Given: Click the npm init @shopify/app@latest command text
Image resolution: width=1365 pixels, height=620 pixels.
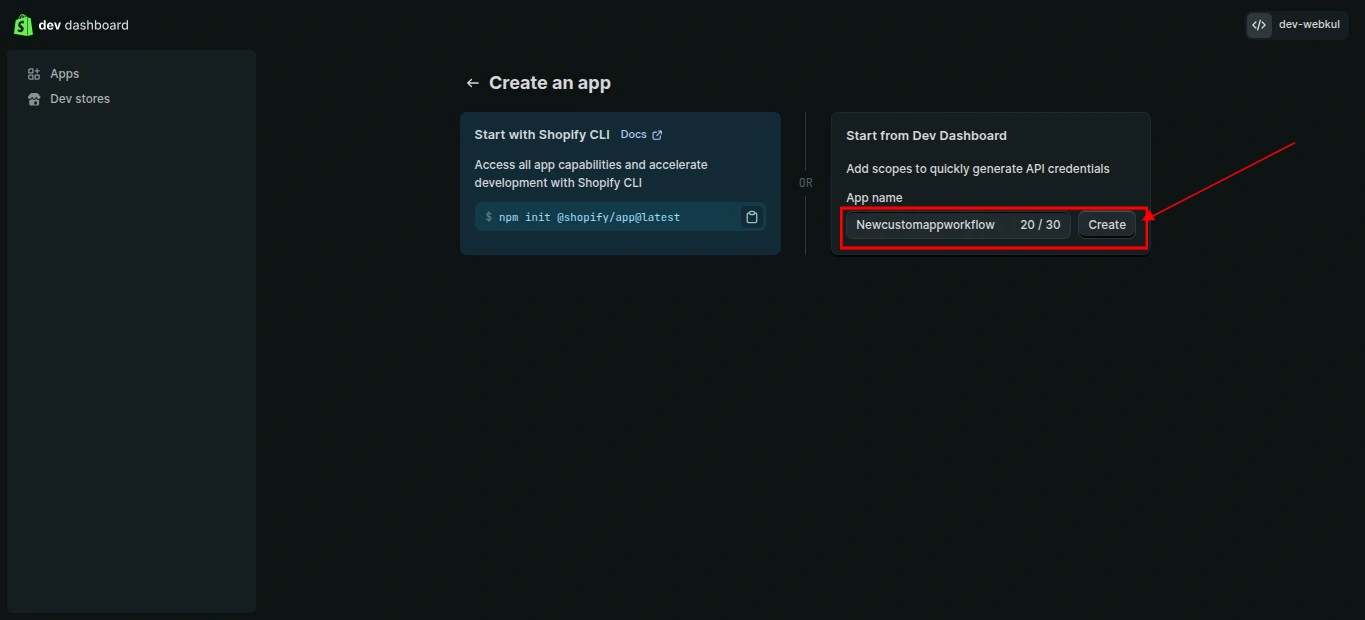Looking at the screenshot, I should pos(589,217).
